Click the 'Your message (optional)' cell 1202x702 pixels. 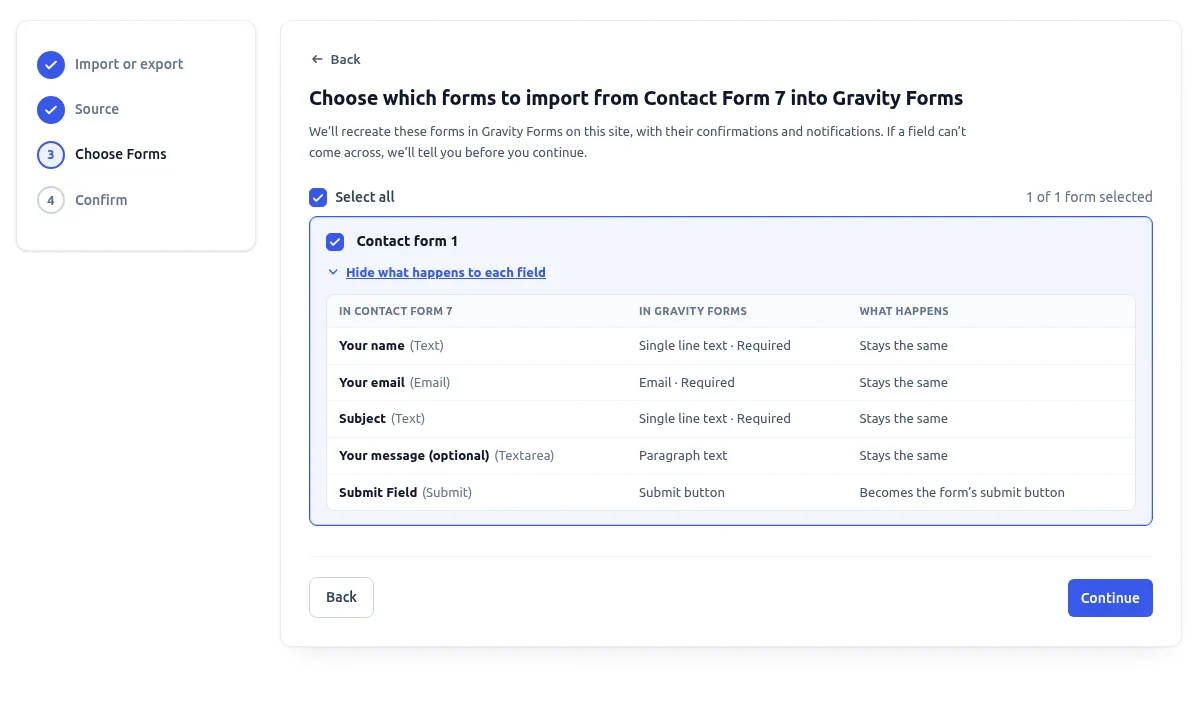pos(446,456)
